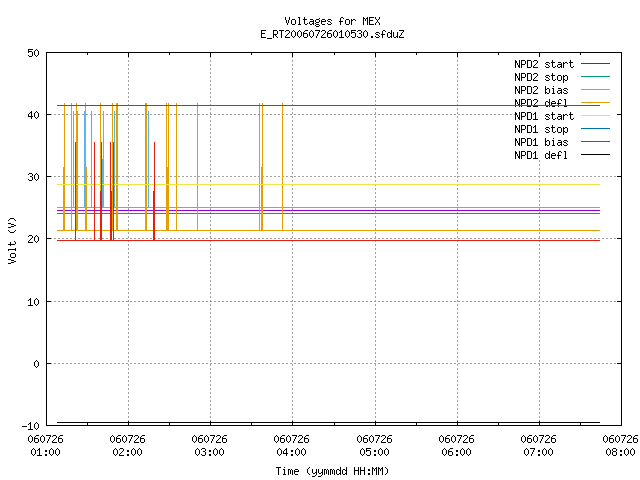The width and height of the screenshot is (640, 480).
Task: Click the red NPD1 bias legend line sample
Action: (x=595, y=142)
